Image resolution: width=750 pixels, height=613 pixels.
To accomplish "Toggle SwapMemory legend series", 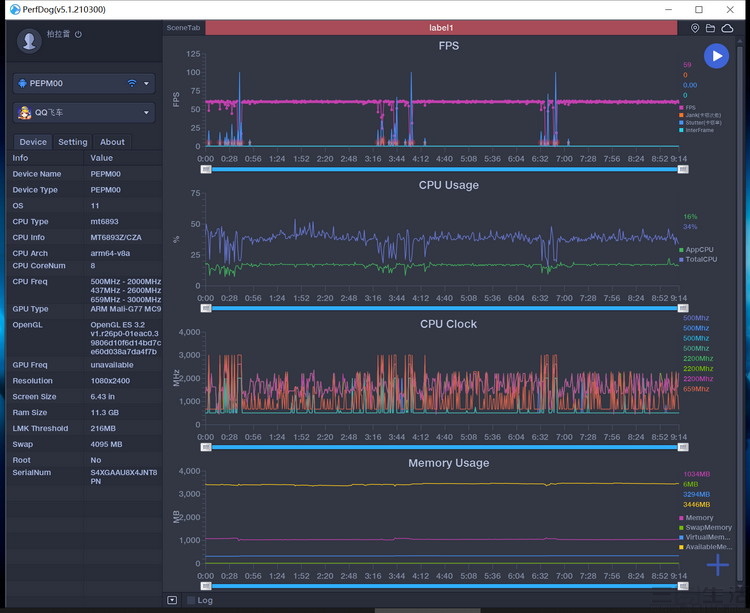I will [706, 527].
